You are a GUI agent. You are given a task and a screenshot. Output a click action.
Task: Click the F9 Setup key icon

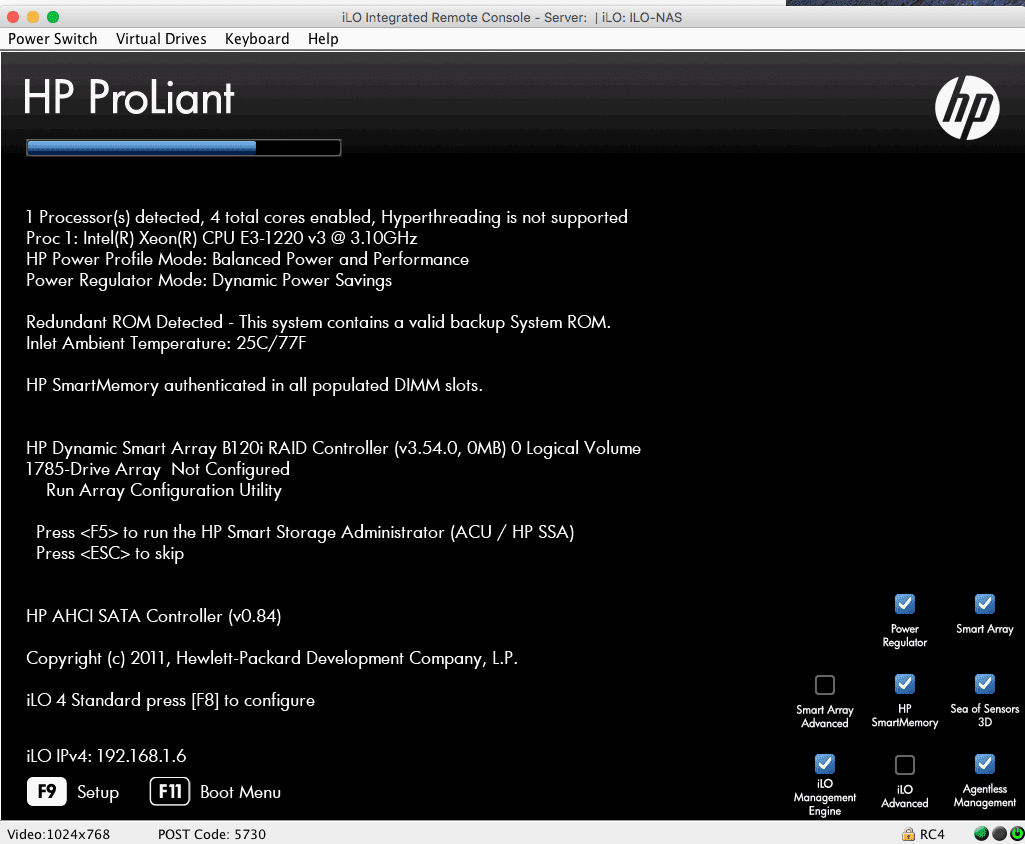point(46,792)
